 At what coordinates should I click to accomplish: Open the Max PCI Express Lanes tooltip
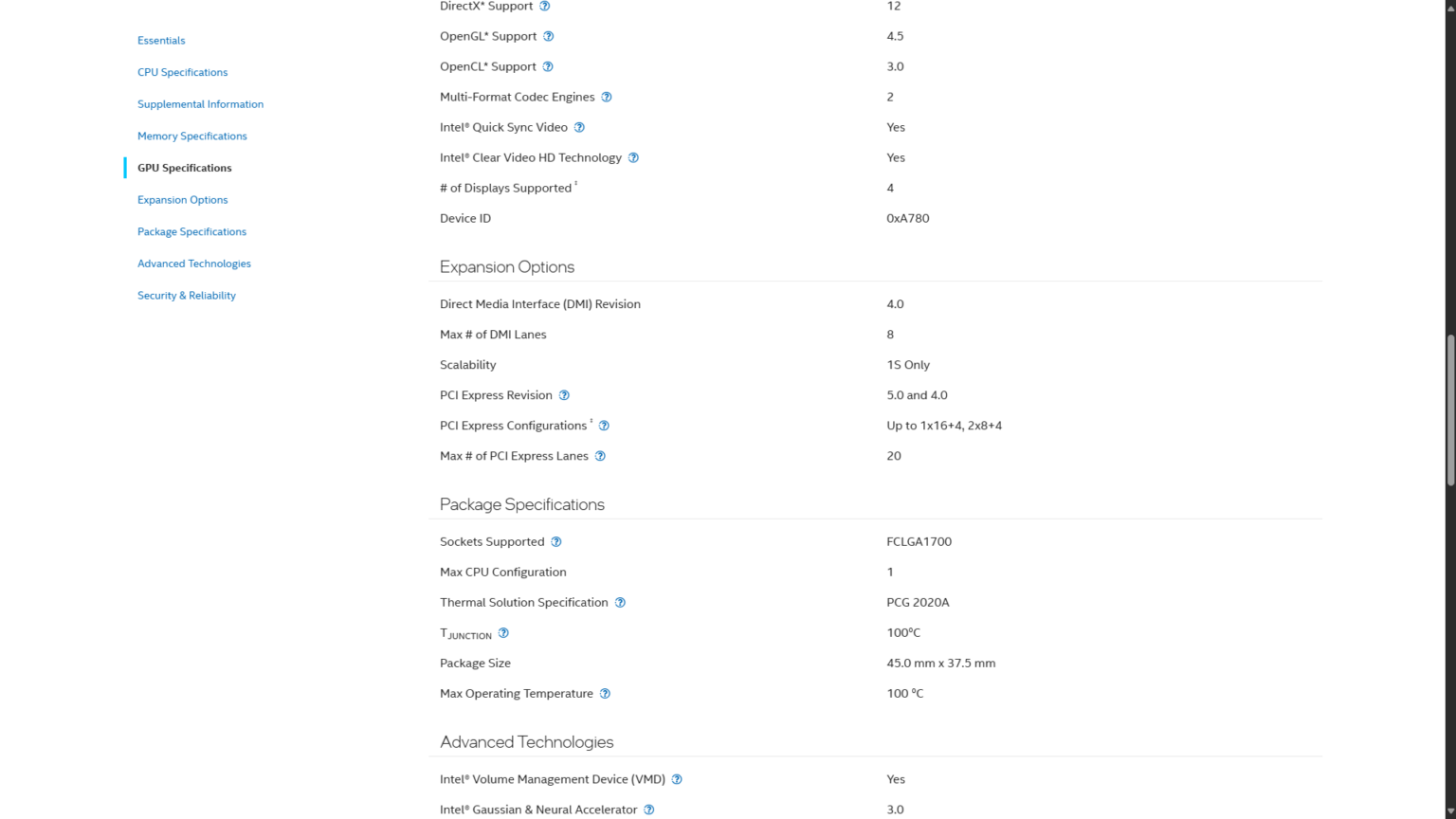pos(599,456)
